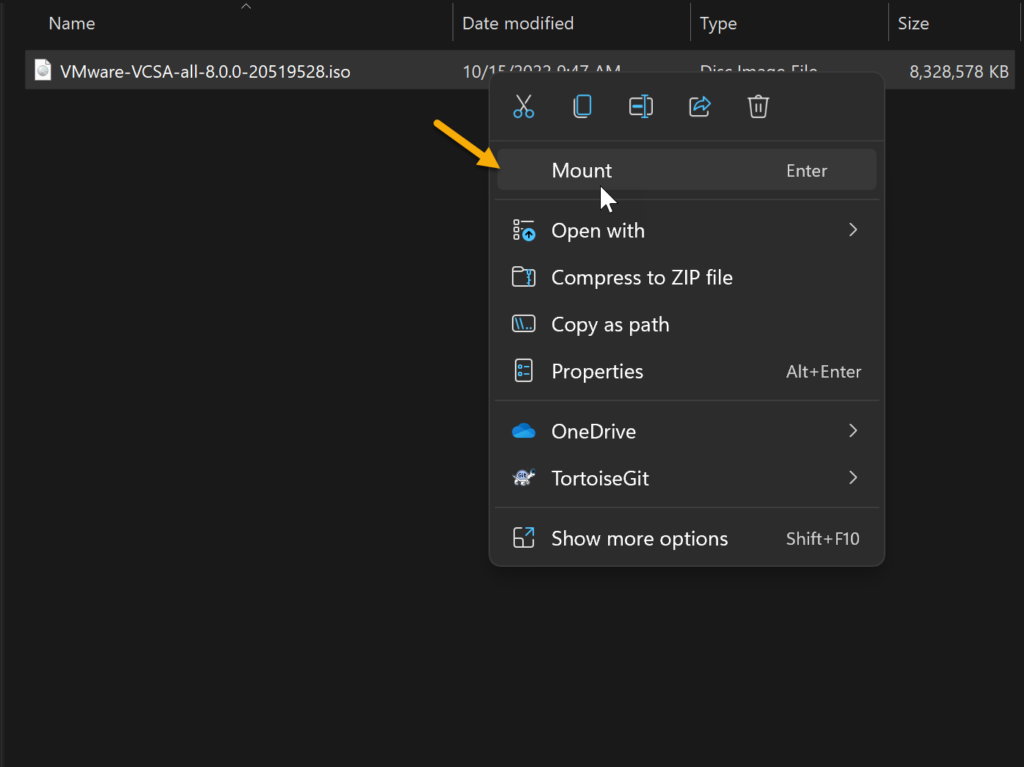Expand the Open with submenu arrow
1024x767 pixels.
[x=853, y=230]
